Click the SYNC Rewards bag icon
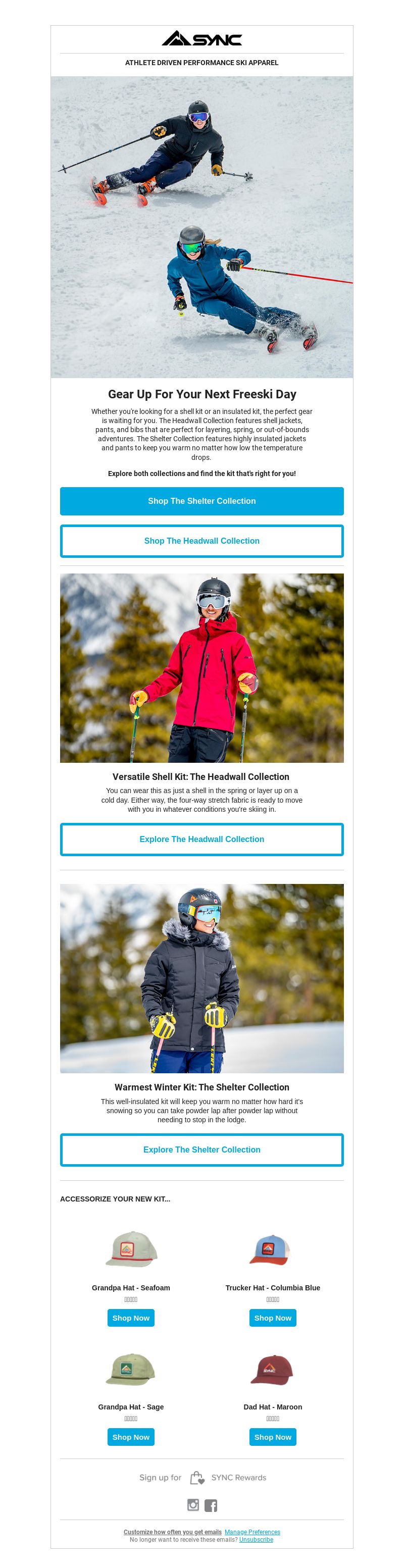 pos(197,1477)
